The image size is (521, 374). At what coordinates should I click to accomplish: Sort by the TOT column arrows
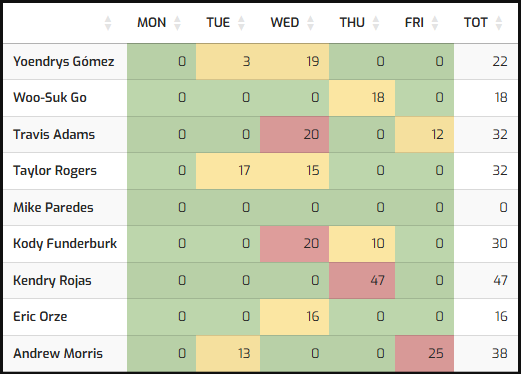point(499,23)
